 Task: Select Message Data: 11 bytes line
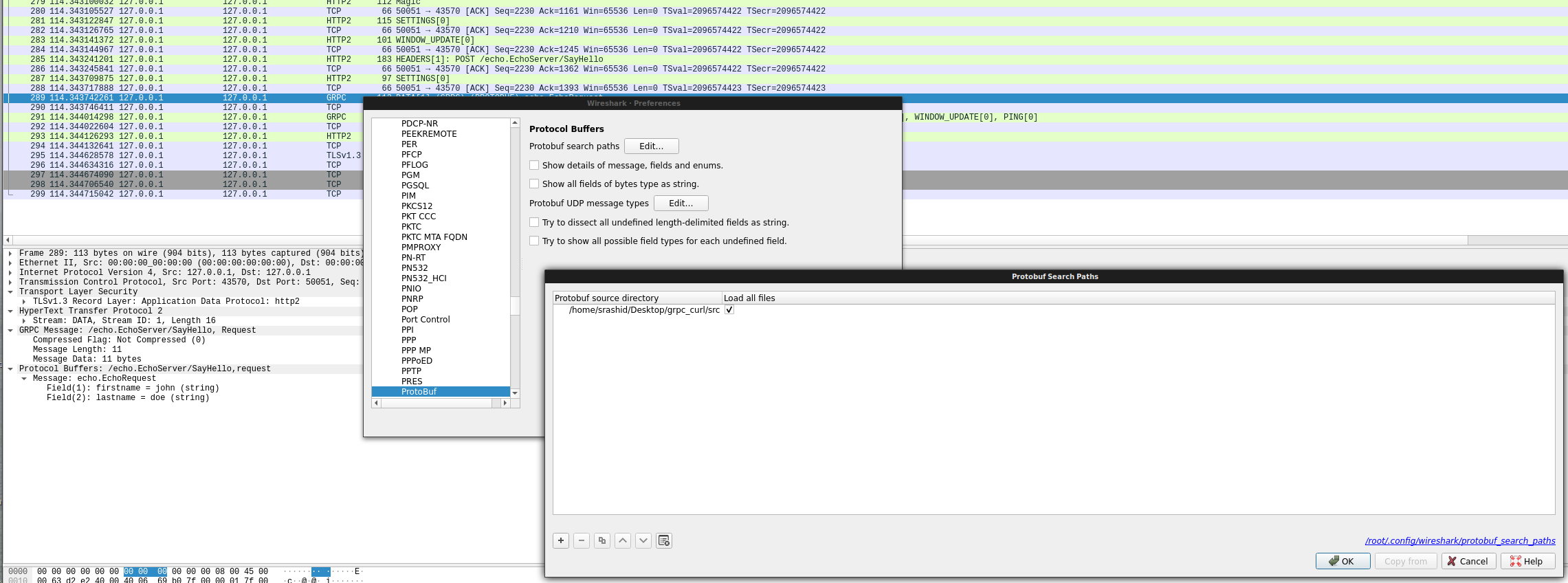pos(87,360)
